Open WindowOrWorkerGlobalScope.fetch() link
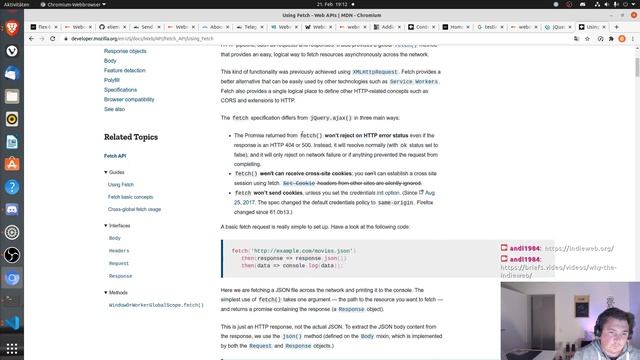Viewport: 640px width, 360px height. (156, 305)
